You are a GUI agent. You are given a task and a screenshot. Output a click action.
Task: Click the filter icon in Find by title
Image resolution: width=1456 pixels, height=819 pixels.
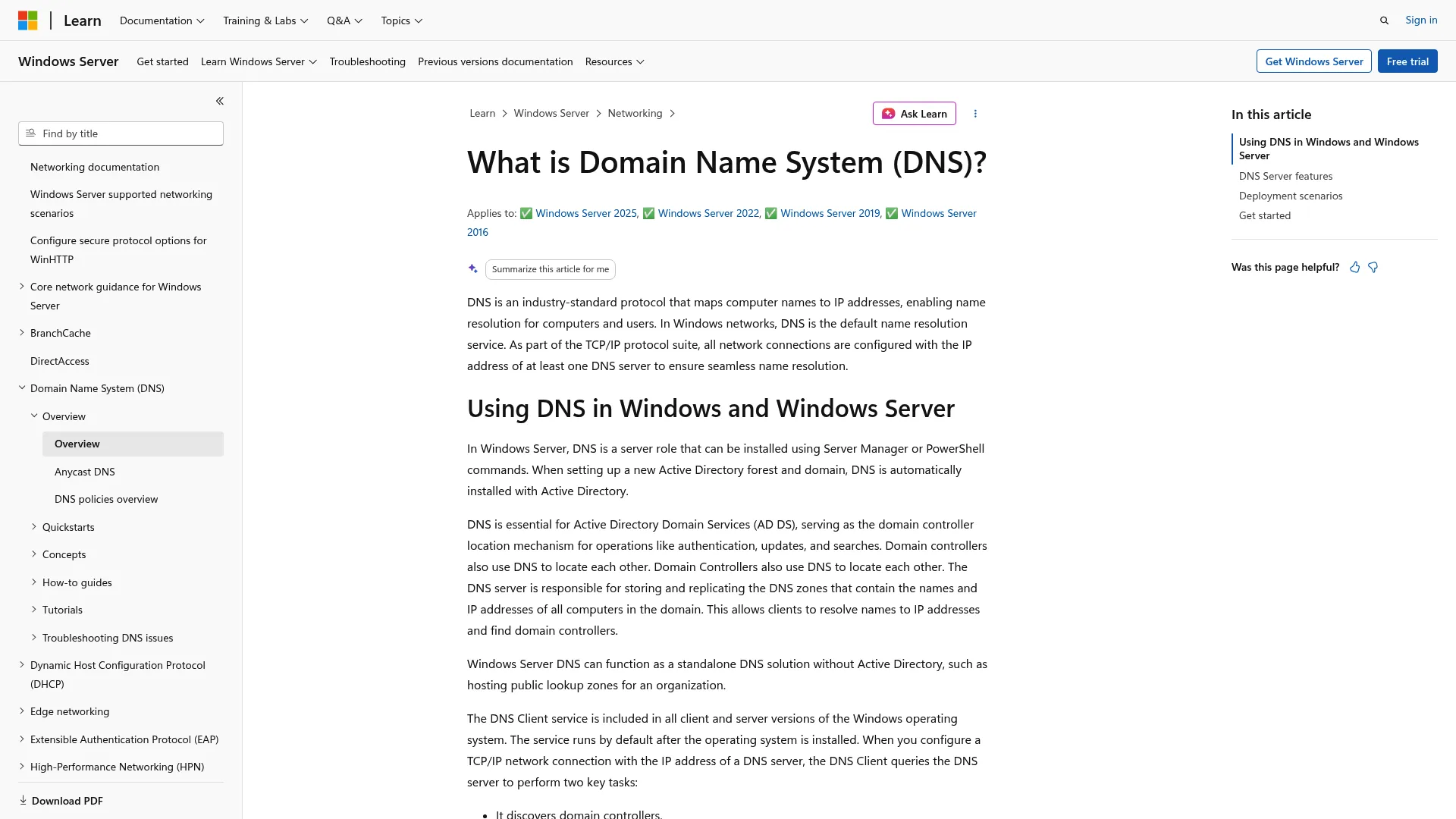(30, 133)
